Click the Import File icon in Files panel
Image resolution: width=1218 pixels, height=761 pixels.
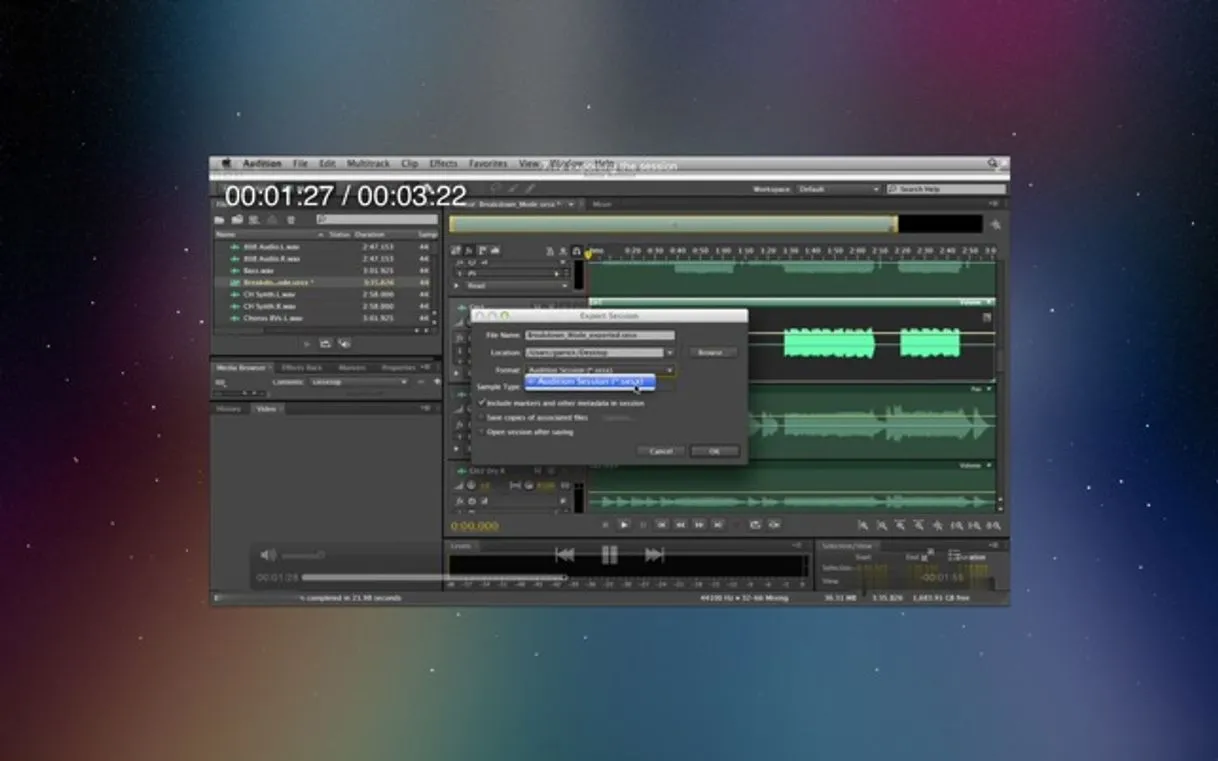click(237, 219)
